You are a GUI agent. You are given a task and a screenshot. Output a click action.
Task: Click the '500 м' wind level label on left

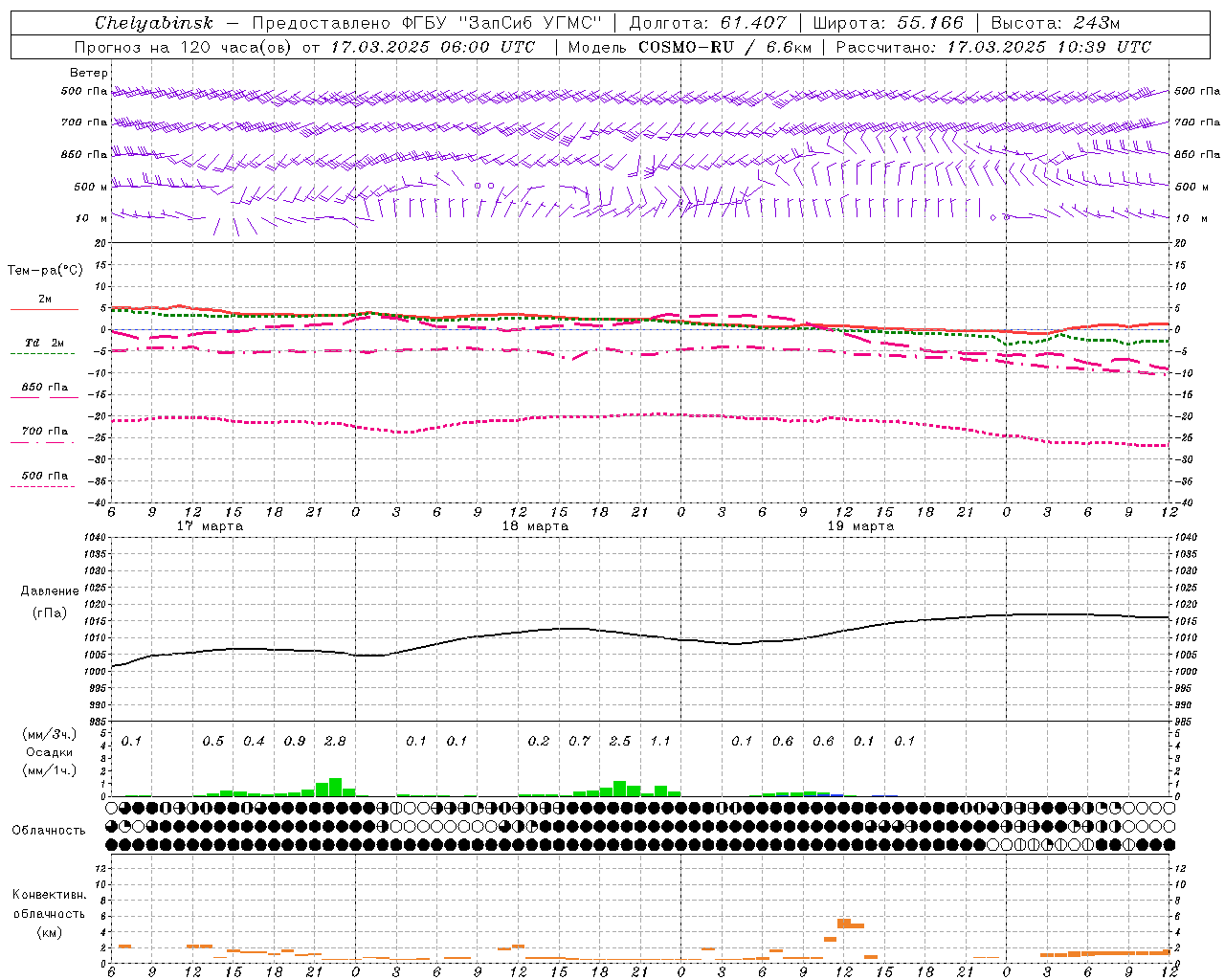[x=91, y=188]
